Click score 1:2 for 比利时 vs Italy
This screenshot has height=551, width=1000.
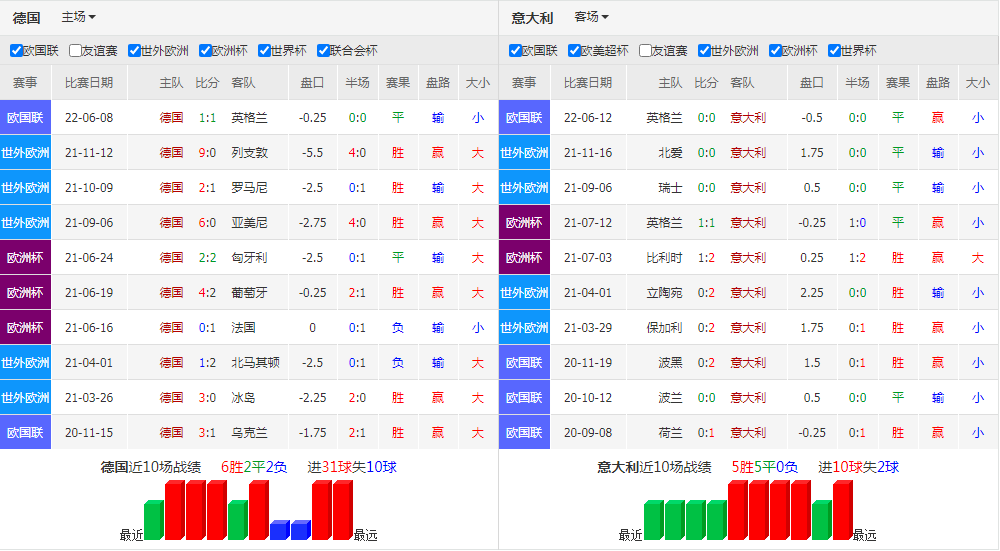(x=706, y=258)
